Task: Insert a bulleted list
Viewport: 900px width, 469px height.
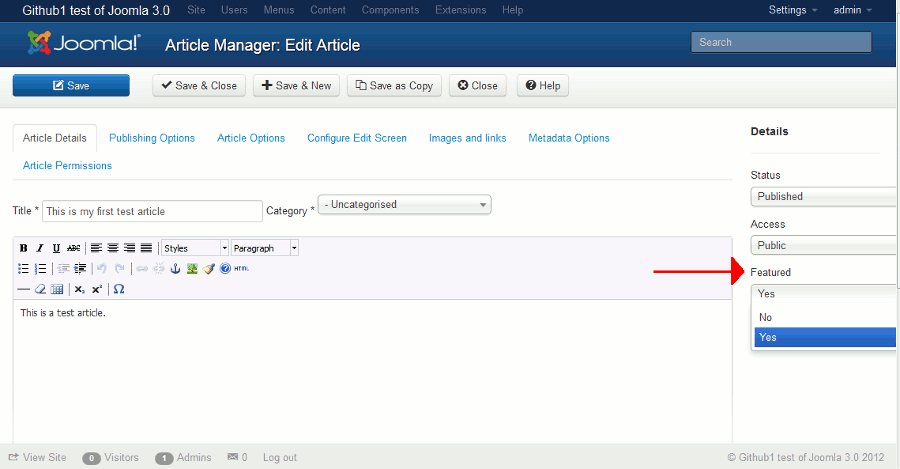Action: 24,268
